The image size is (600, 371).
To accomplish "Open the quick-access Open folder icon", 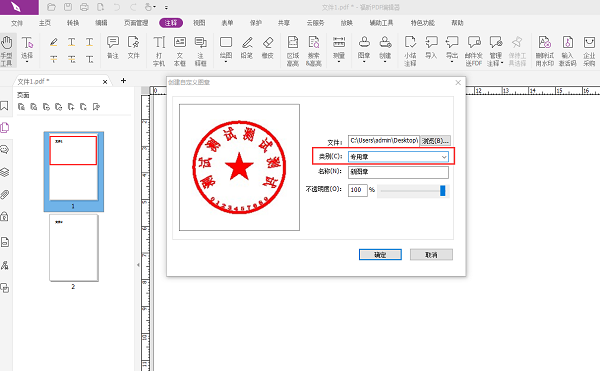I will click(51, 7).
